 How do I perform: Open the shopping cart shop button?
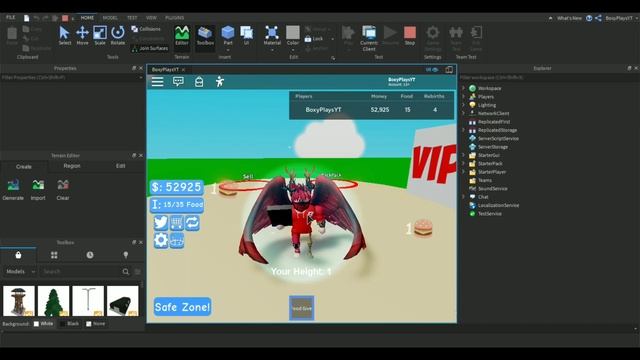pyautogui.click(x=176, y=222)
